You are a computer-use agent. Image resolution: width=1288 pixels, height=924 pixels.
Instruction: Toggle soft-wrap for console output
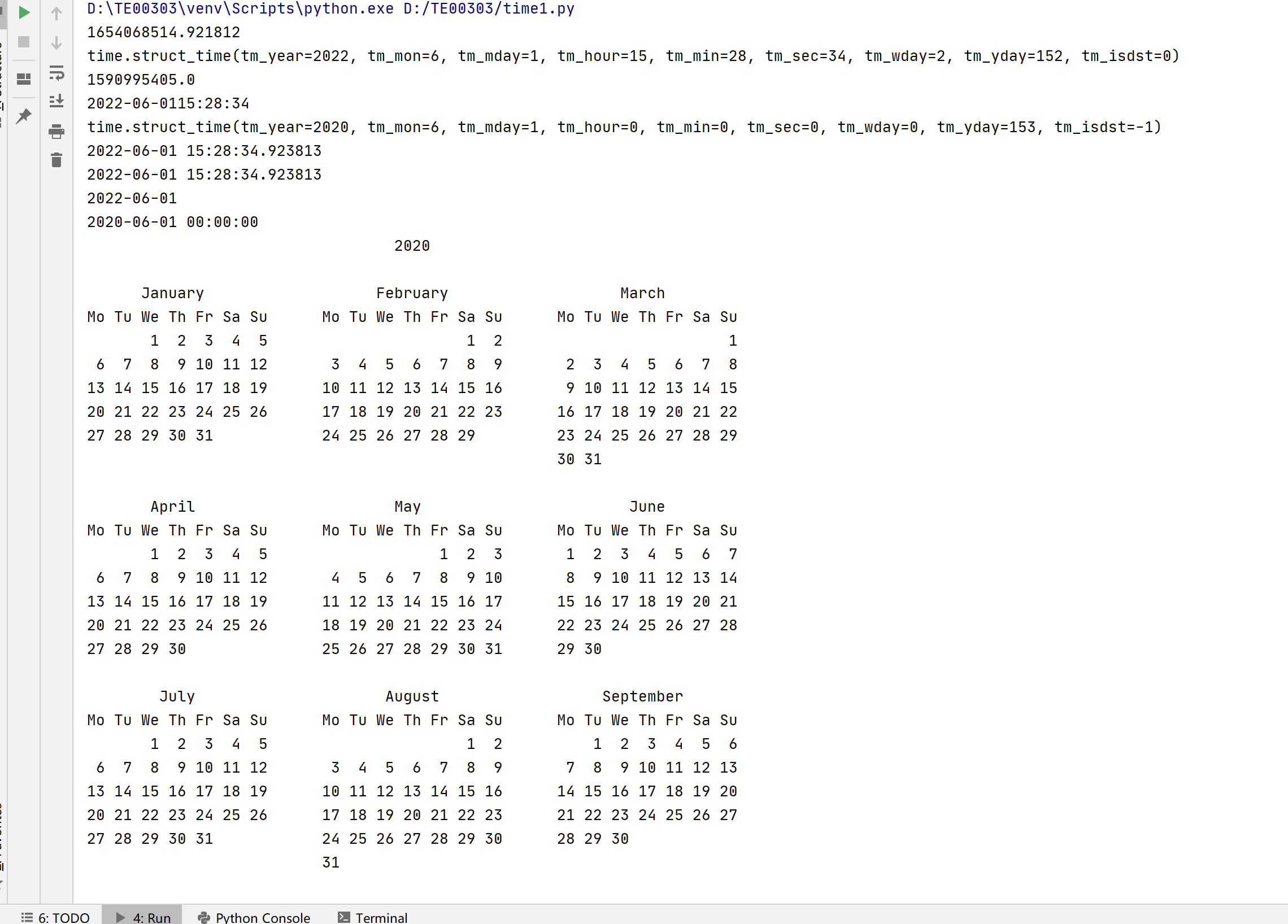[56, 73]
